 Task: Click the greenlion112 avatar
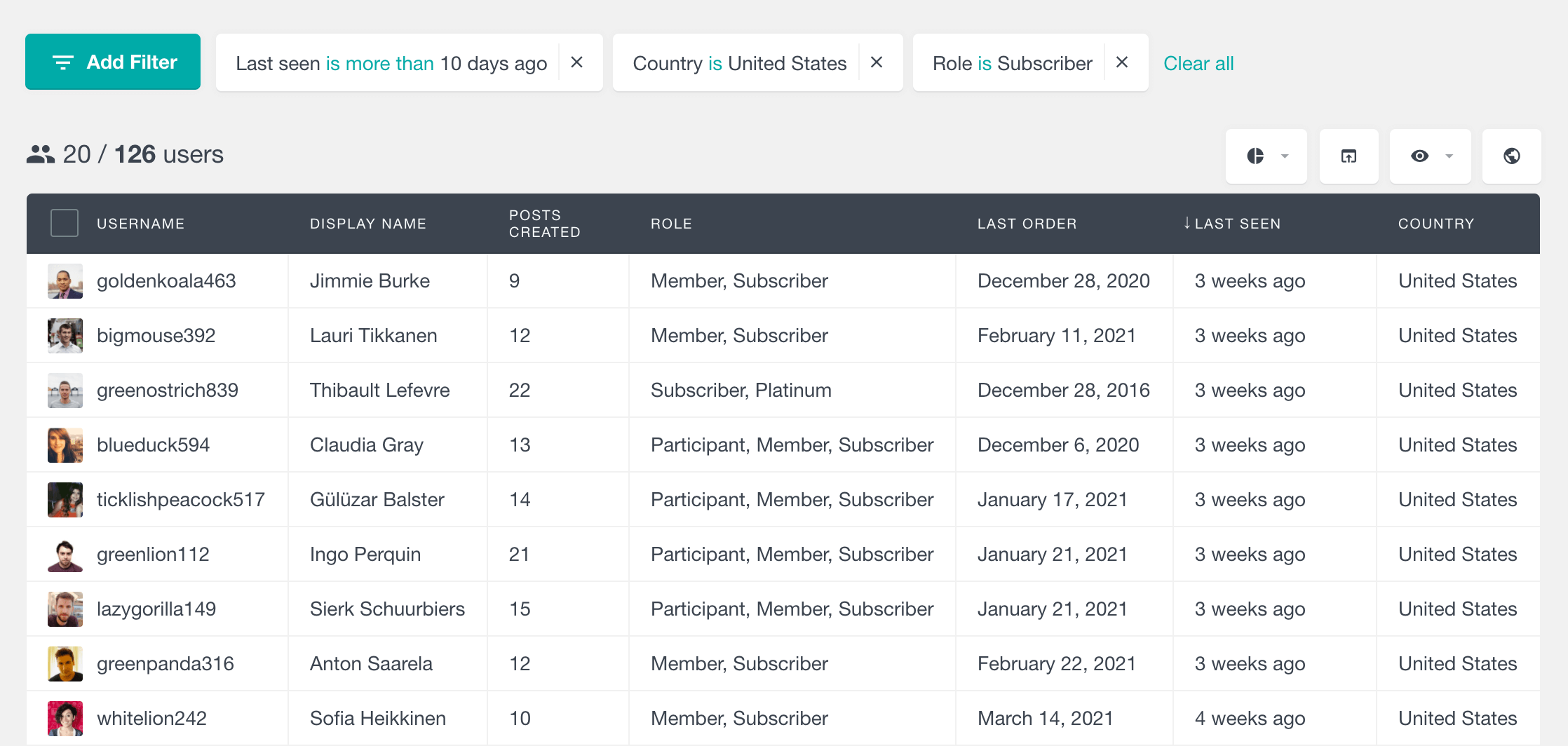coord(65,555)
